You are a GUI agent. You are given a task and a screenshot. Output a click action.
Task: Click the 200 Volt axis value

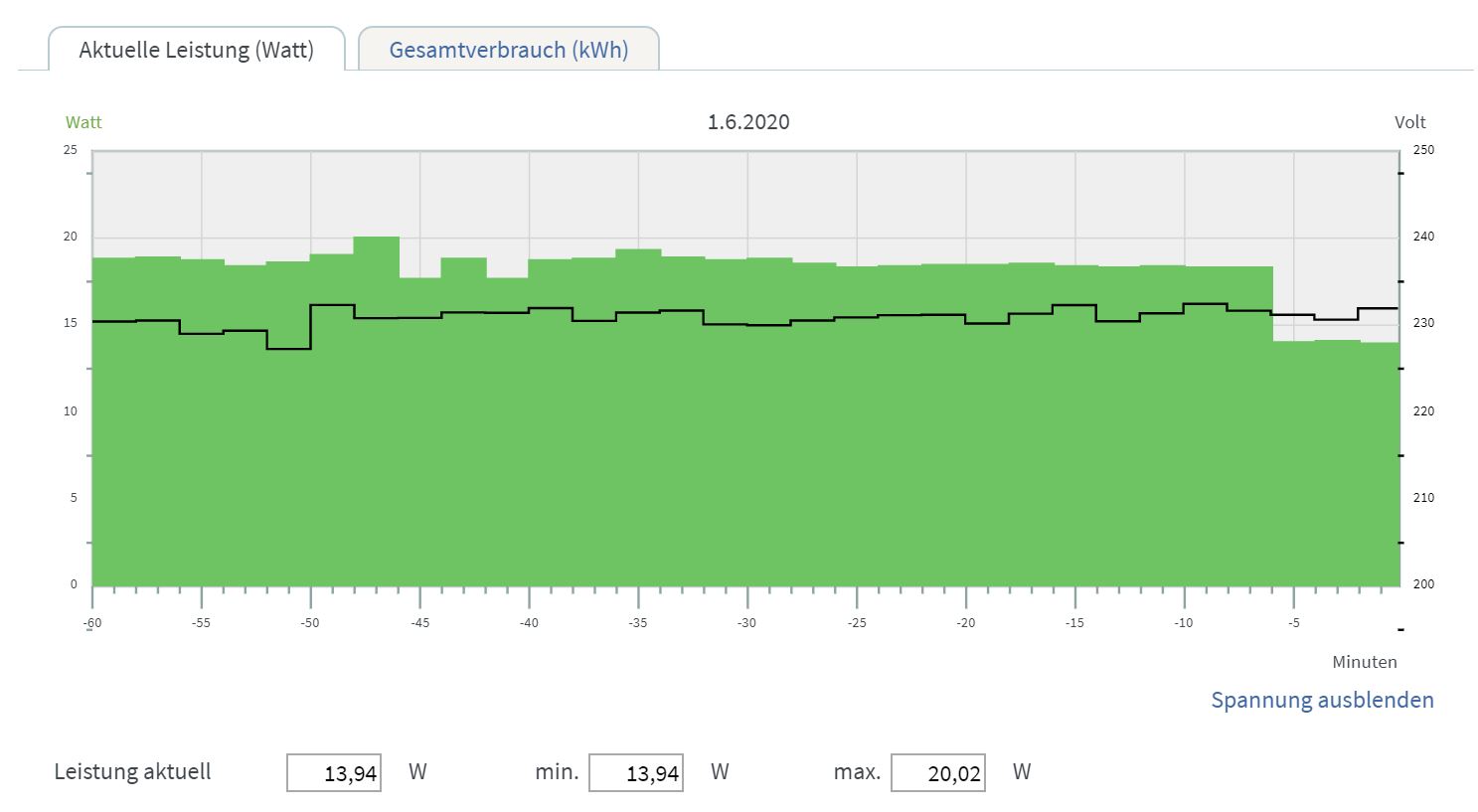pos(1423,584)
